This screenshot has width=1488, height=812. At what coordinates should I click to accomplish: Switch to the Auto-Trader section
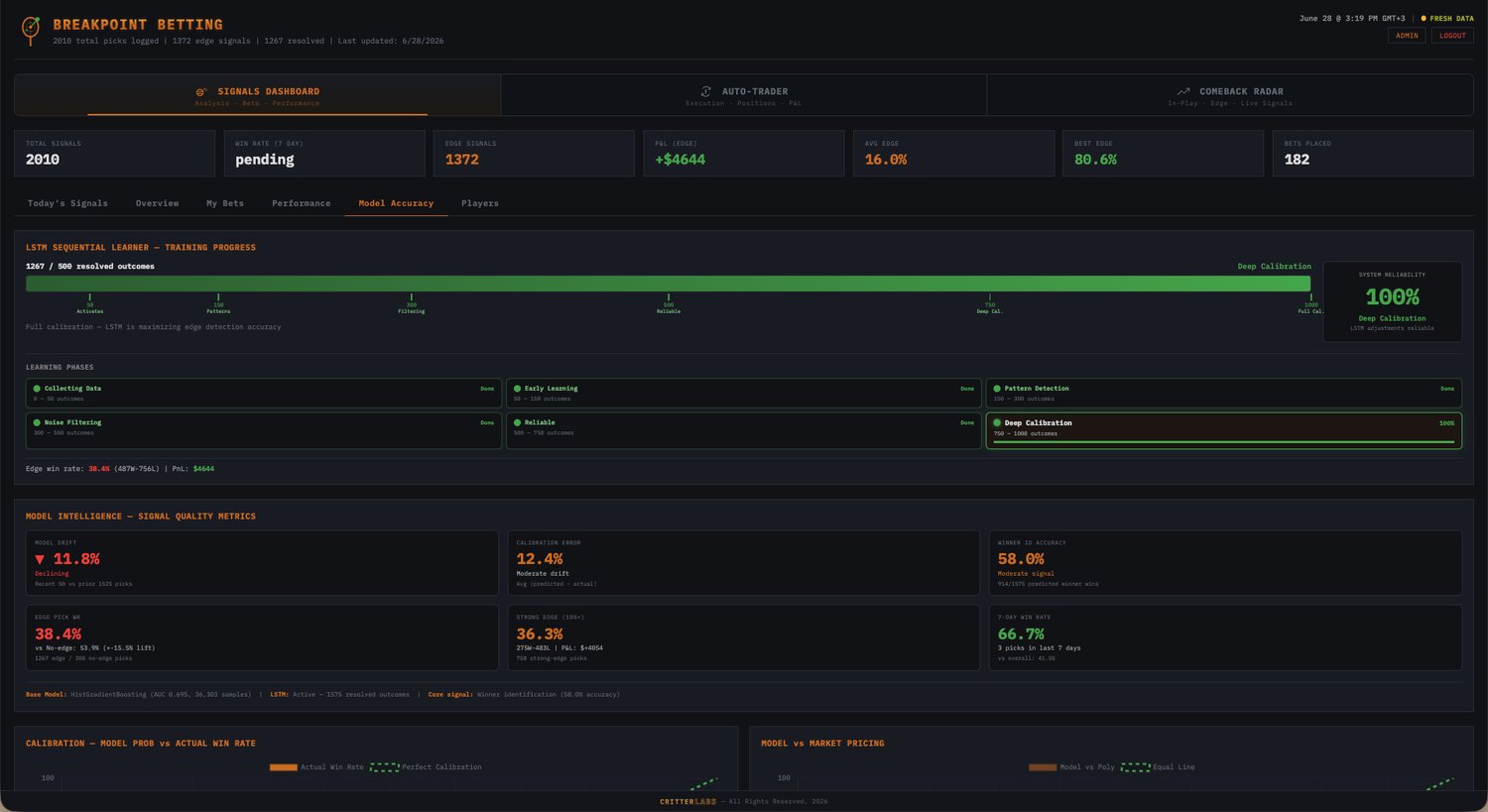click(x=744, y=95)
